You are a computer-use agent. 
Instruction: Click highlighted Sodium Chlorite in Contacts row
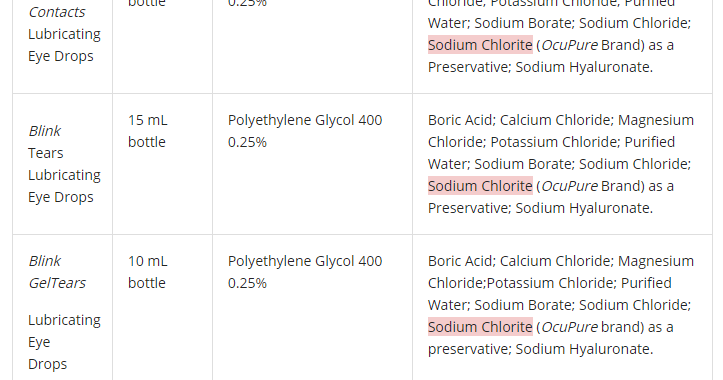(x=480, y=45)
